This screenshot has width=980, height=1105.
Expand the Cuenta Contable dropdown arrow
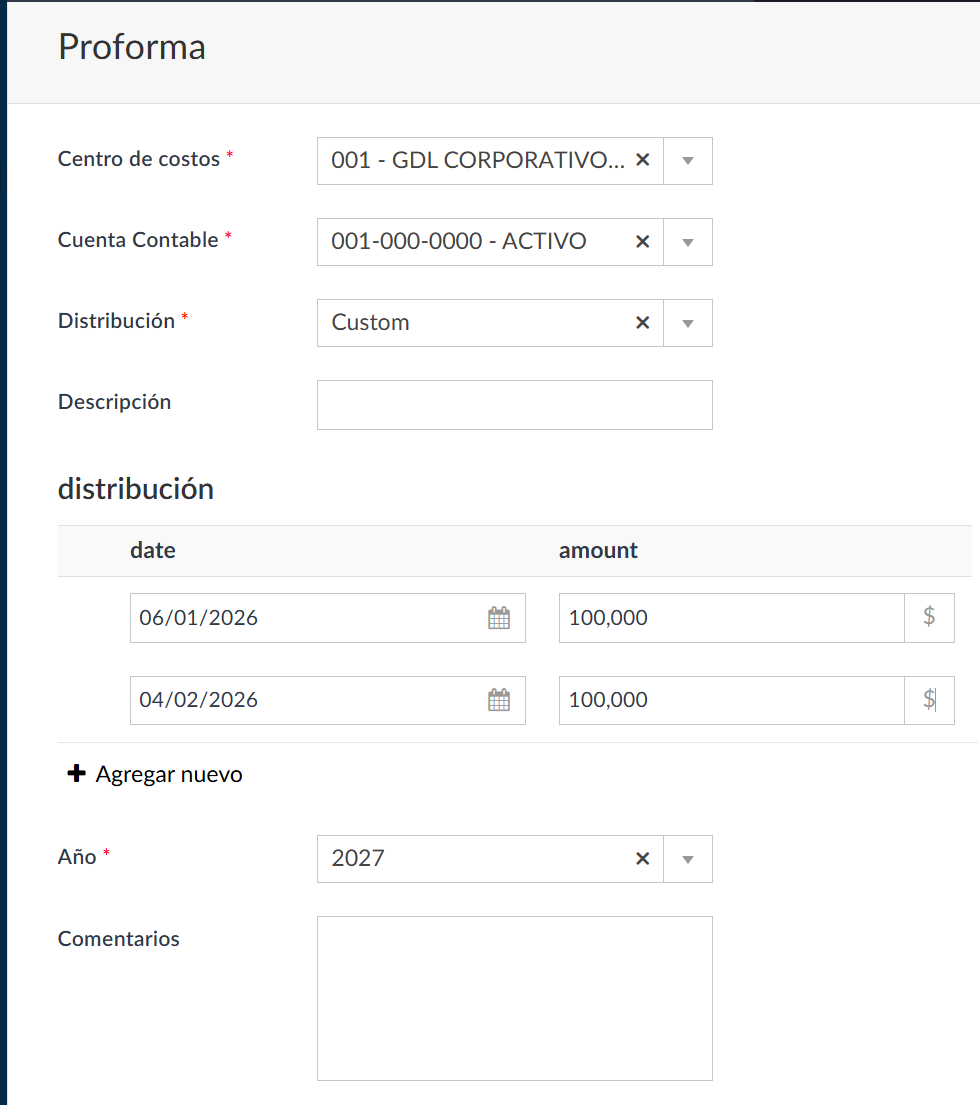tap(688, 242)
